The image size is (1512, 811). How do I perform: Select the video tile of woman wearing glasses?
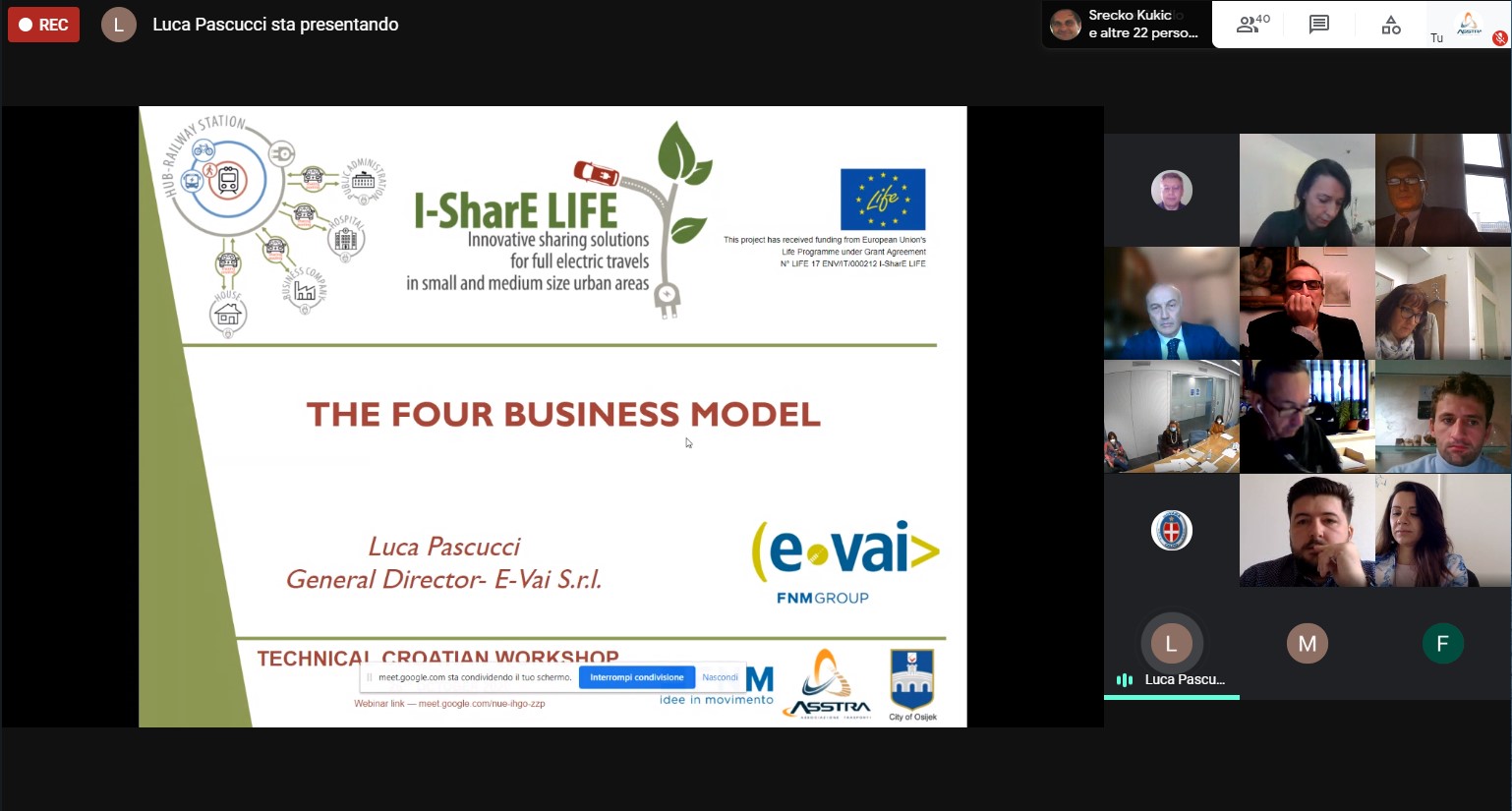click(1442, 303)
